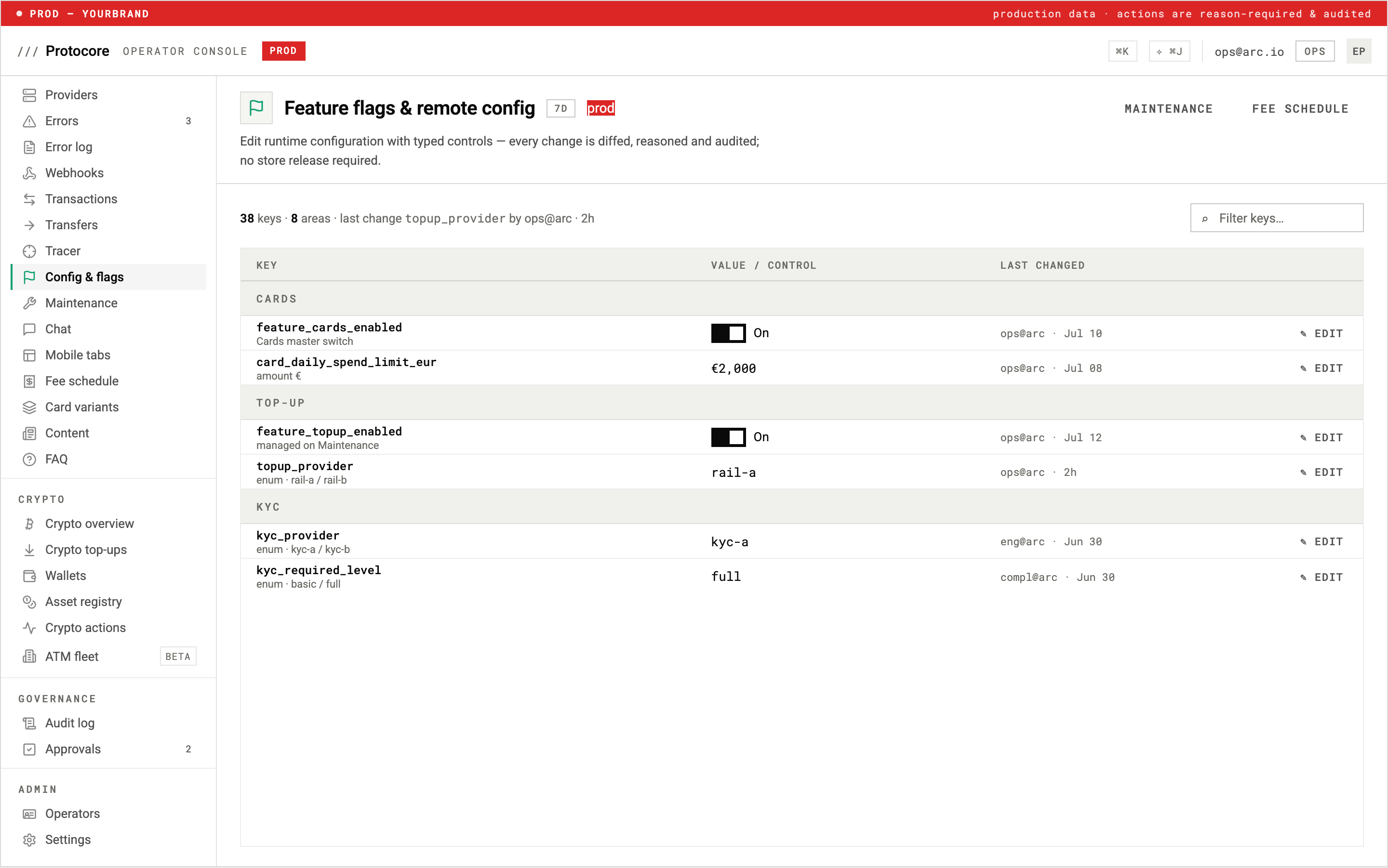Click the Fee schedule receipt icon
The width and height of the screenshot is (1388, 868).
(29, 381)
